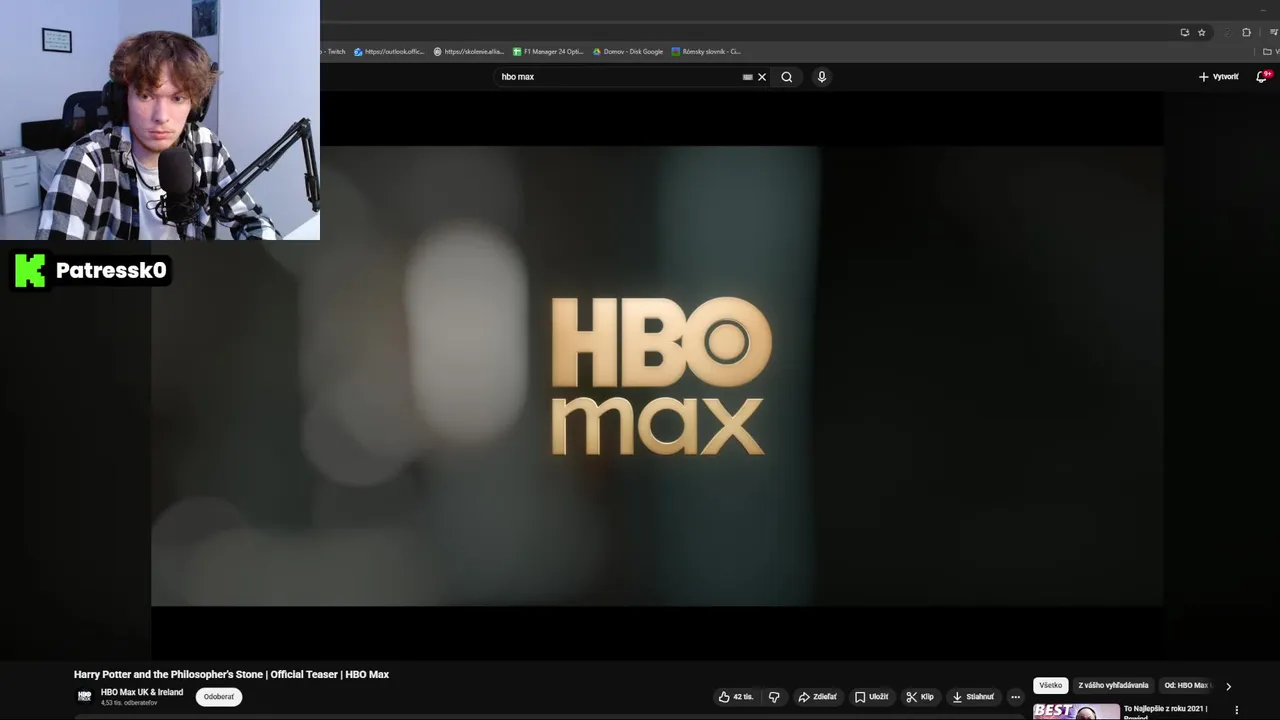
Task: Click the Kick logo on stream overlay
Action: click(30, 270)
